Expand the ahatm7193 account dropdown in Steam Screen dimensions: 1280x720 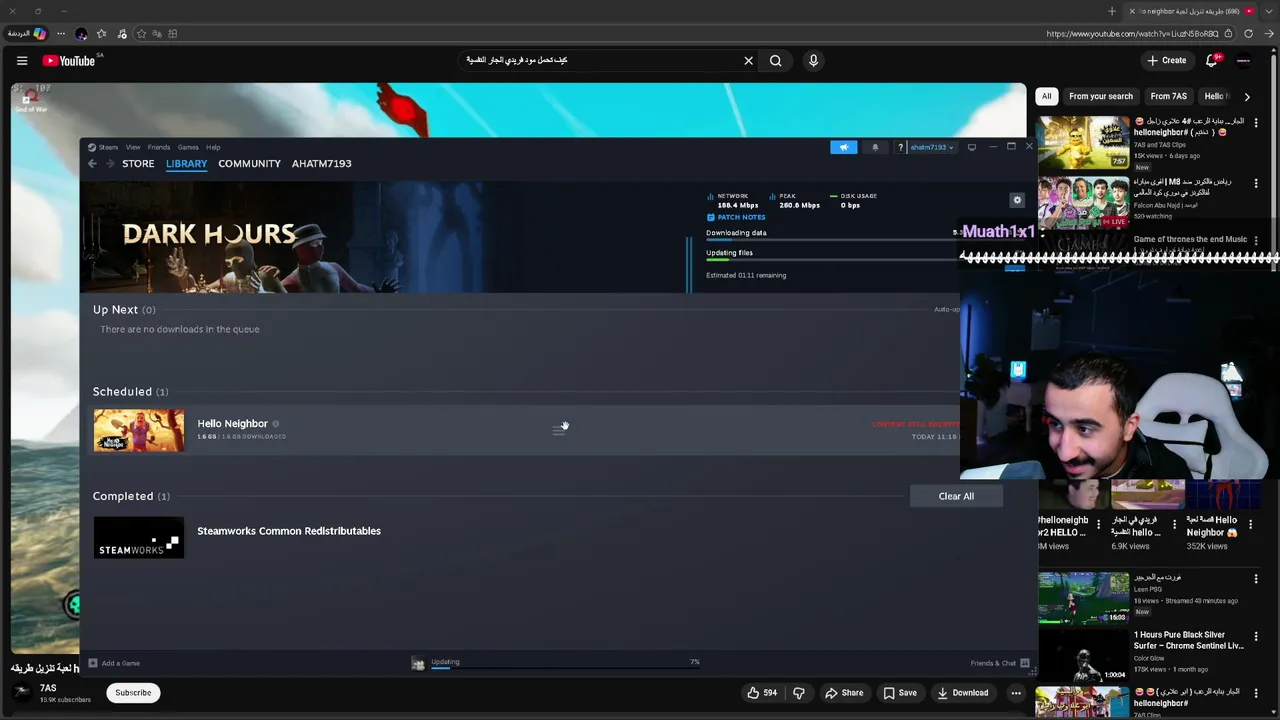pos(931,147)
